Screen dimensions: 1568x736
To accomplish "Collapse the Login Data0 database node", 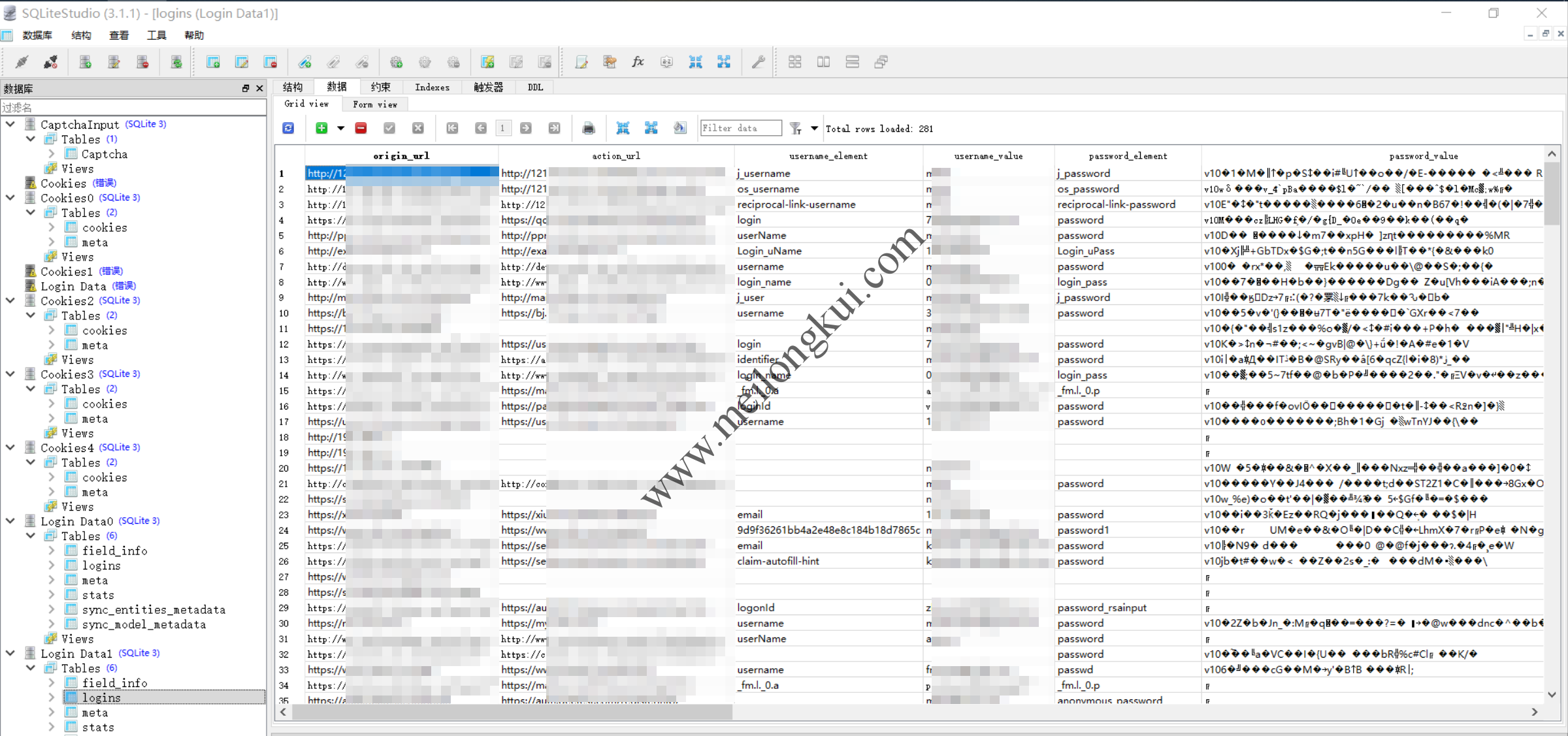I will point(10,521).
